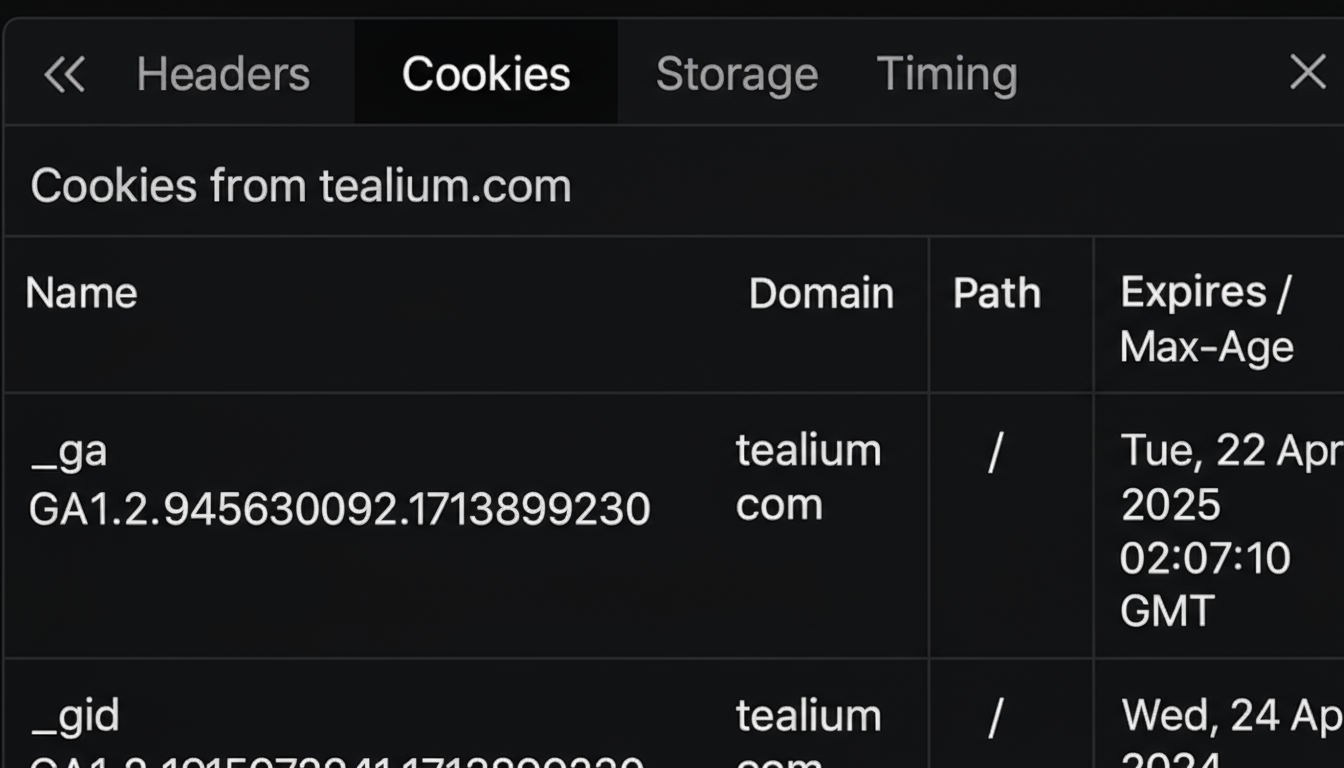1344x768 pixels.
Task: Click the path cell of the _ga row
Action: pyautogui.click(x=995, y=452)
